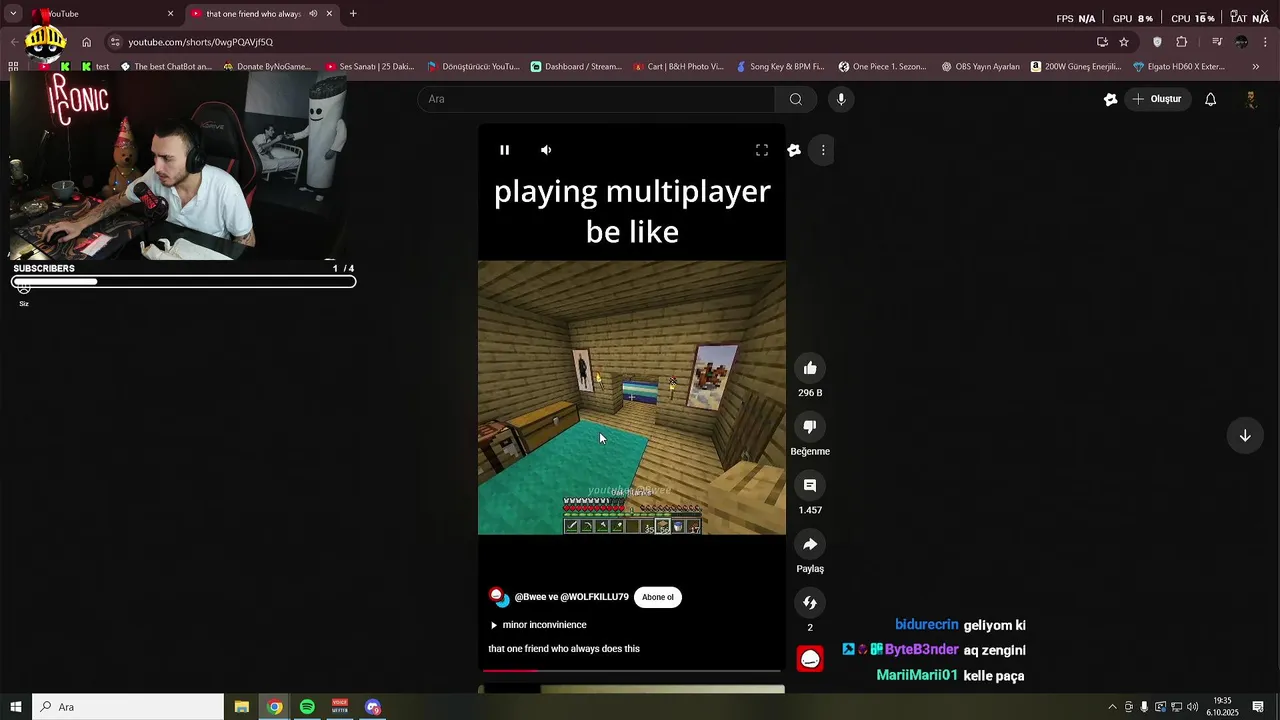Image resolution: width=1280 pixels, height=720 pixels.
Task: Open the sound source avatar thumbnail
Action: tap(810, 659)
